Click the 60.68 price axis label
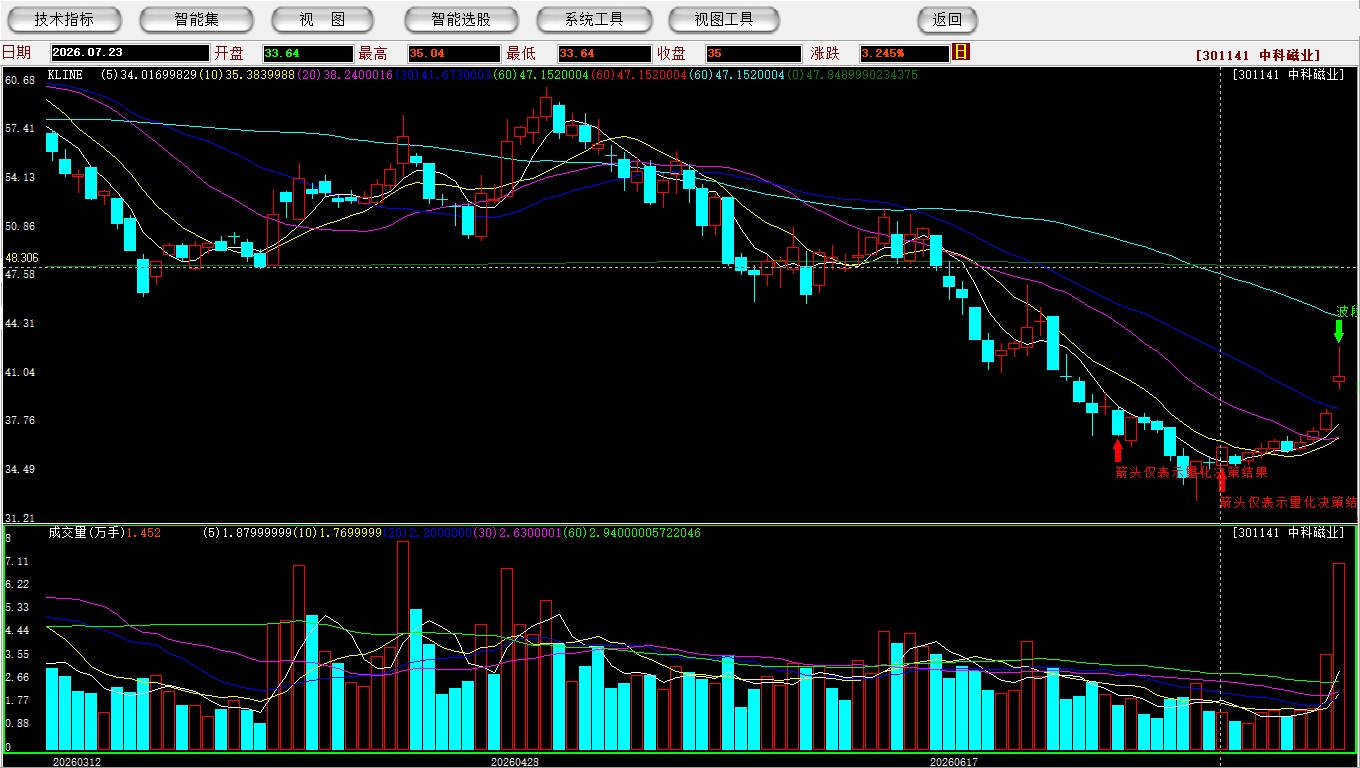Screen dimensions: 1360x768 coord(19,80)
